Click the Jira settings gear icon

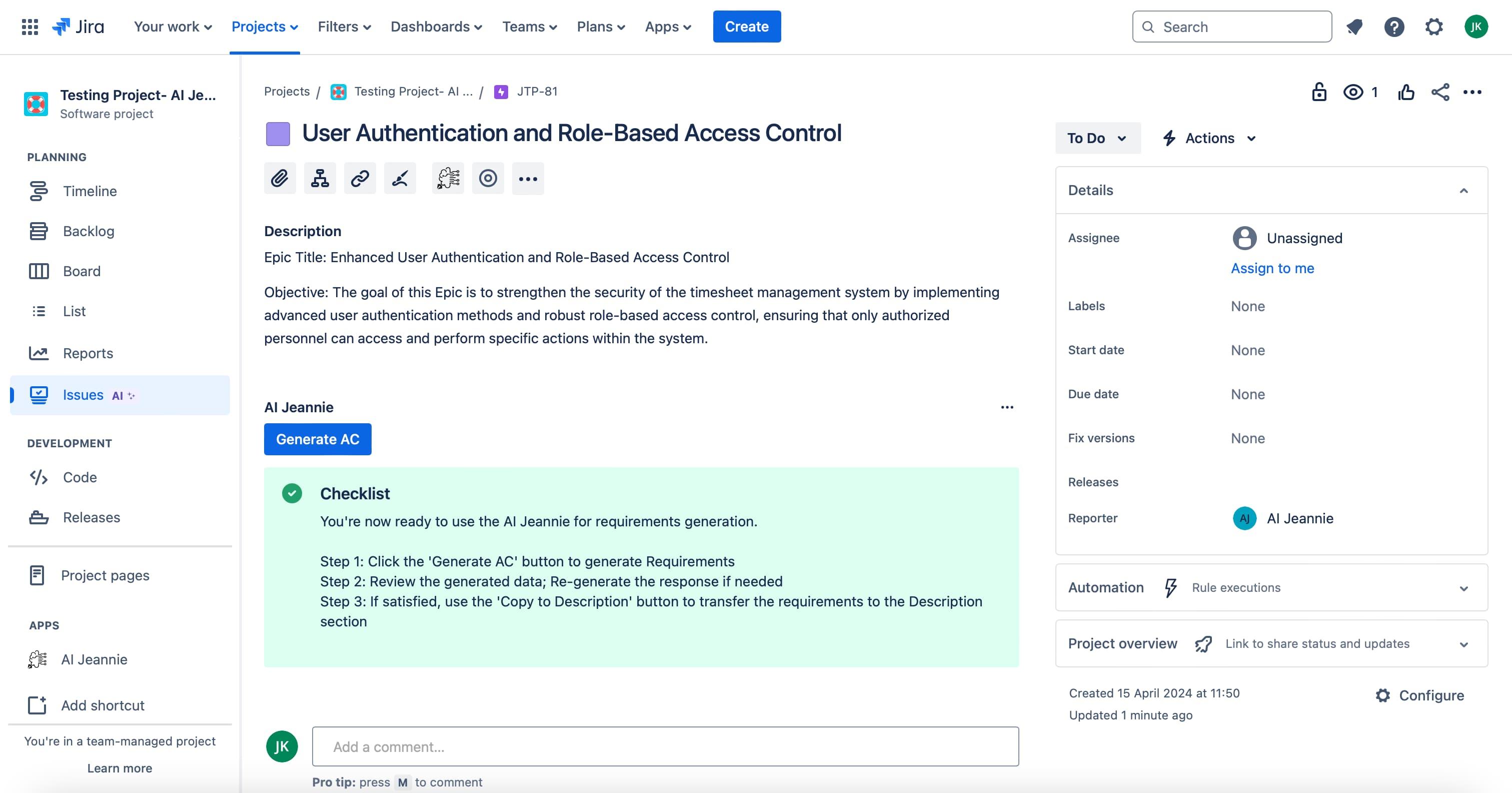(x=1433, y=27)
